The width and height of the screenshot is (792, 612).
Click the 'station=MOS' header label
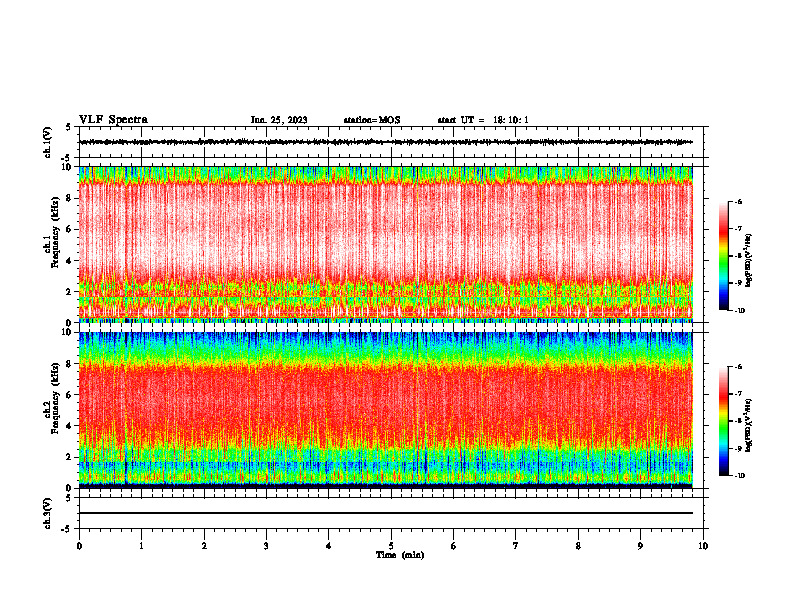tap(372, 120)
